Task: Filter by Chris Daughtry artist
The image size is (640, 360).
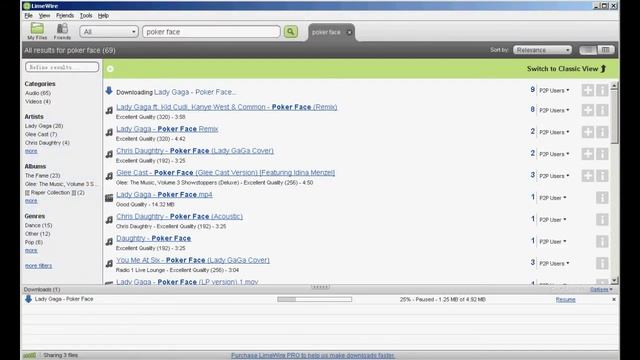Action: coord(47,143)
